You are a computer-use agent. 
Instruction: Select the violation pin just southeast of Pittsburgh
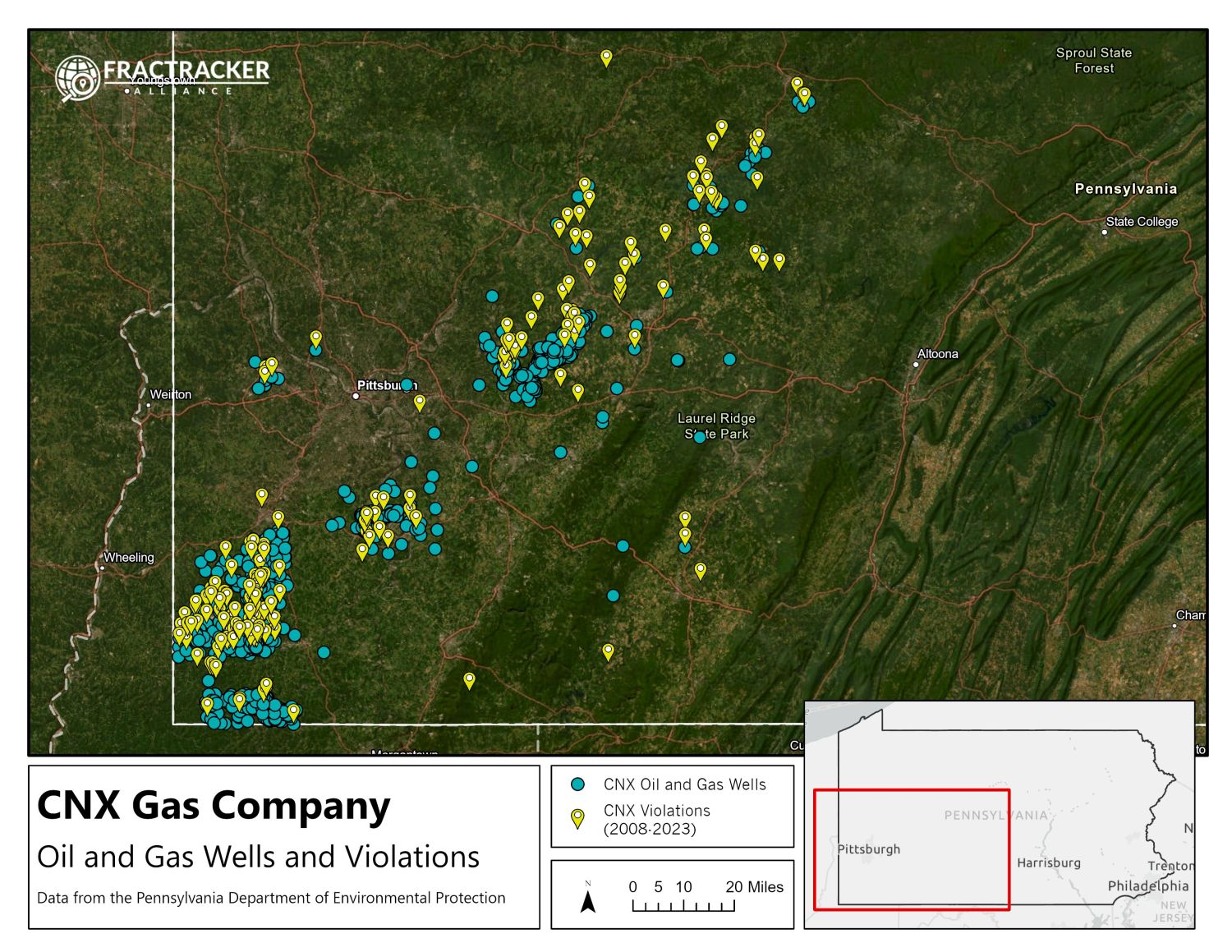point(420,402)
